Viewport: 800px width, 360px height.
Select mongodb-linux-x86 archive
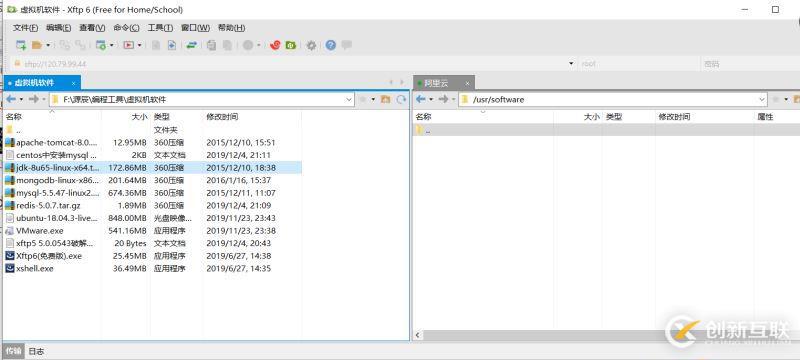click(153, 181)
